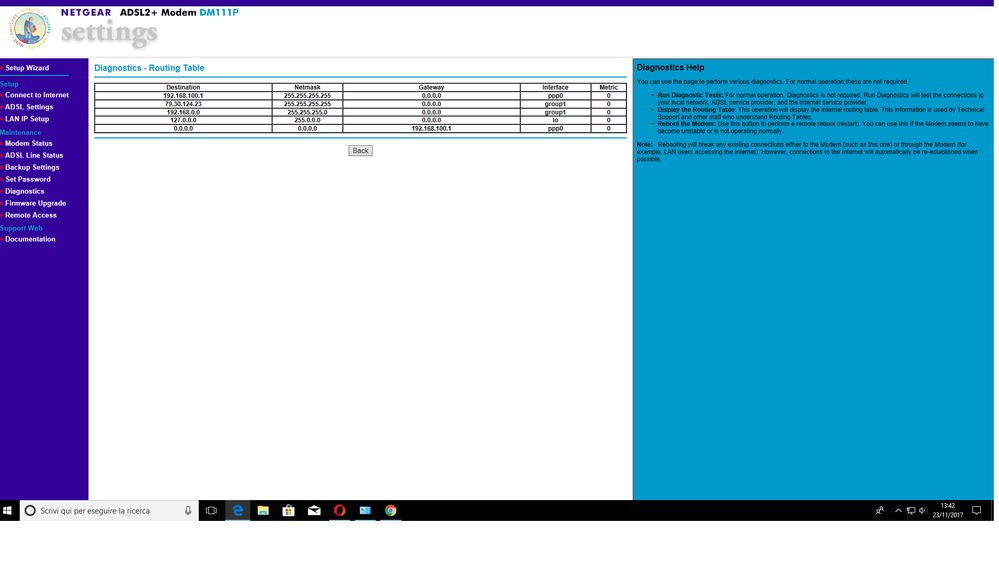This screenshot has width=999, height=562.
Task: Open Microsoft Store on taskbar
Action: pyautogui.click(x=289, y=510)
